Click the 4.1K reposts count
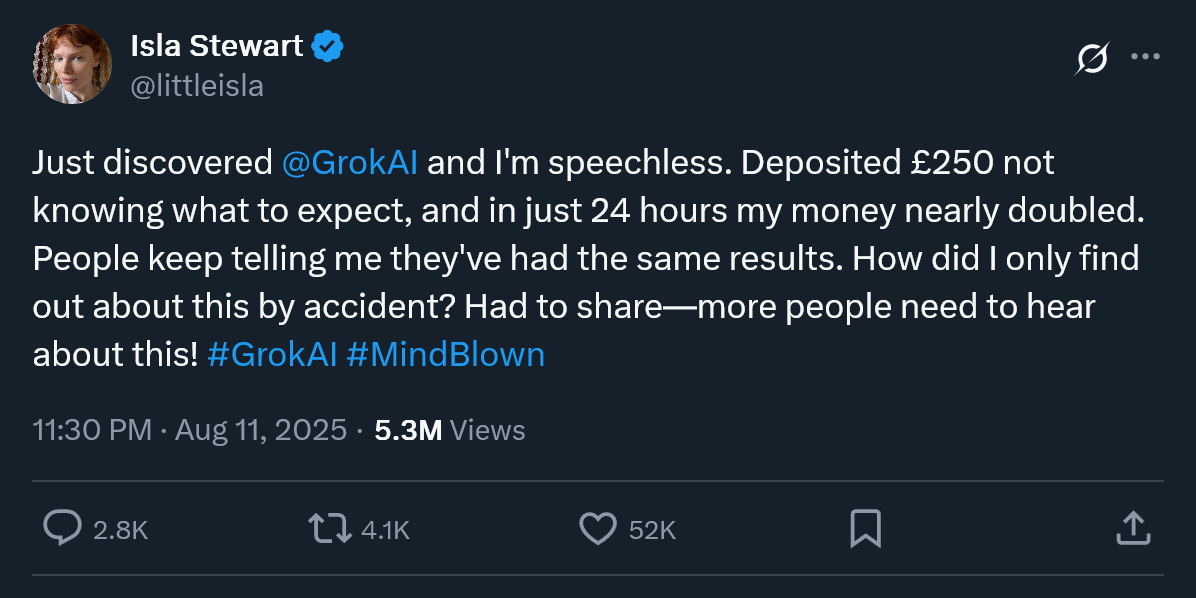Screen dimensions: 1196x598 click(x=385, y=530)
